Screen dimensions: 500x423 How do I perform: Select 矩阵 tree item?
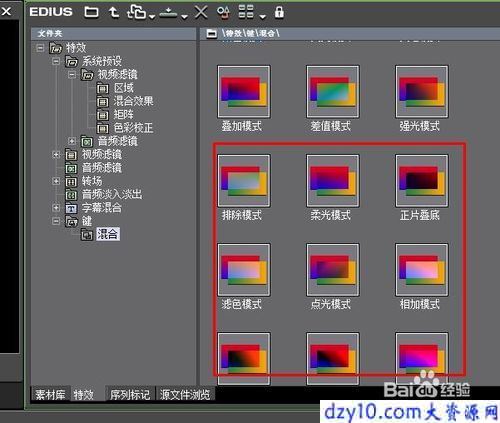coord(123,115)
